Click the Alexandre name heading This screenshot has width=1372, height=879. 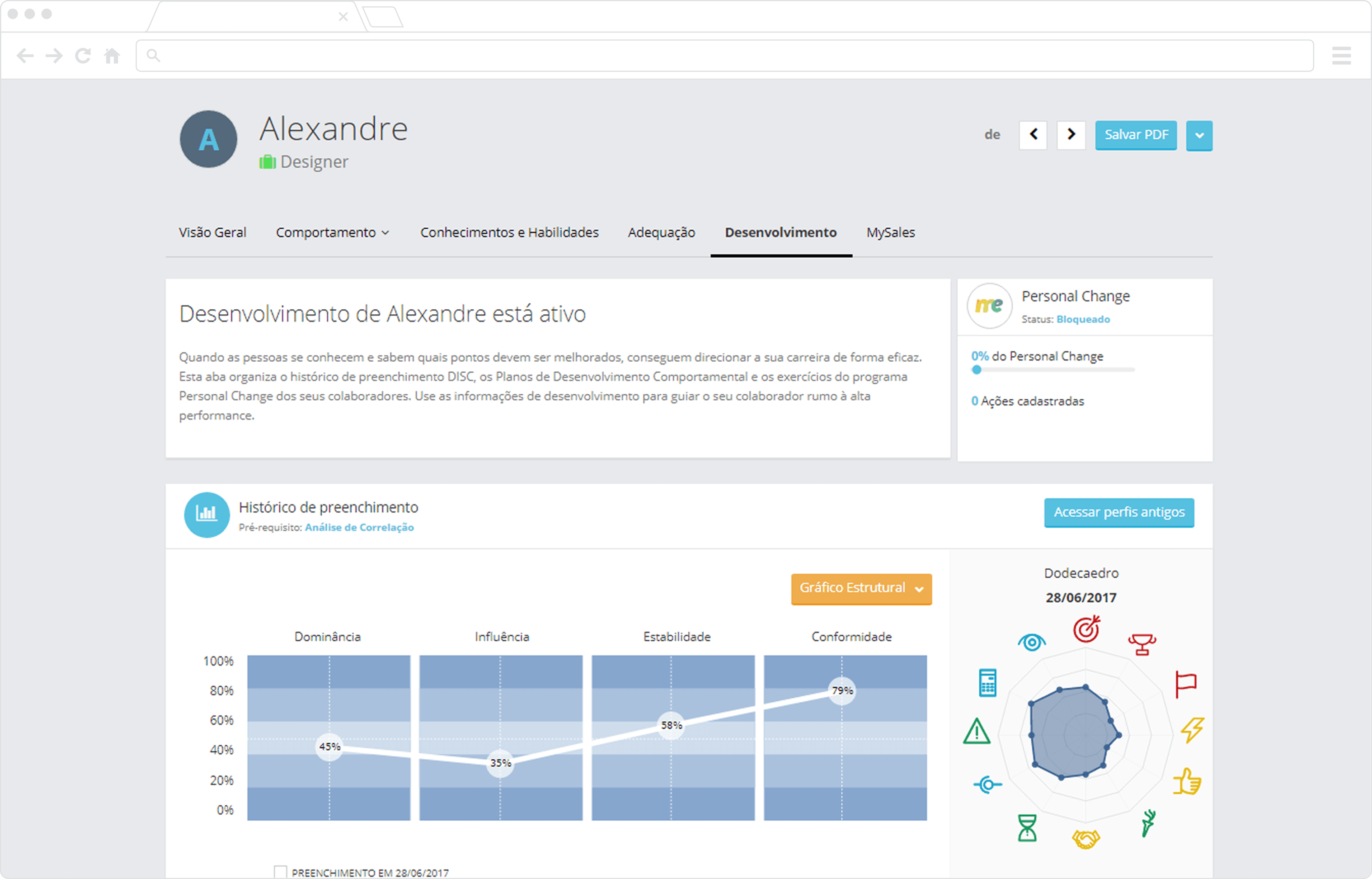334,129
